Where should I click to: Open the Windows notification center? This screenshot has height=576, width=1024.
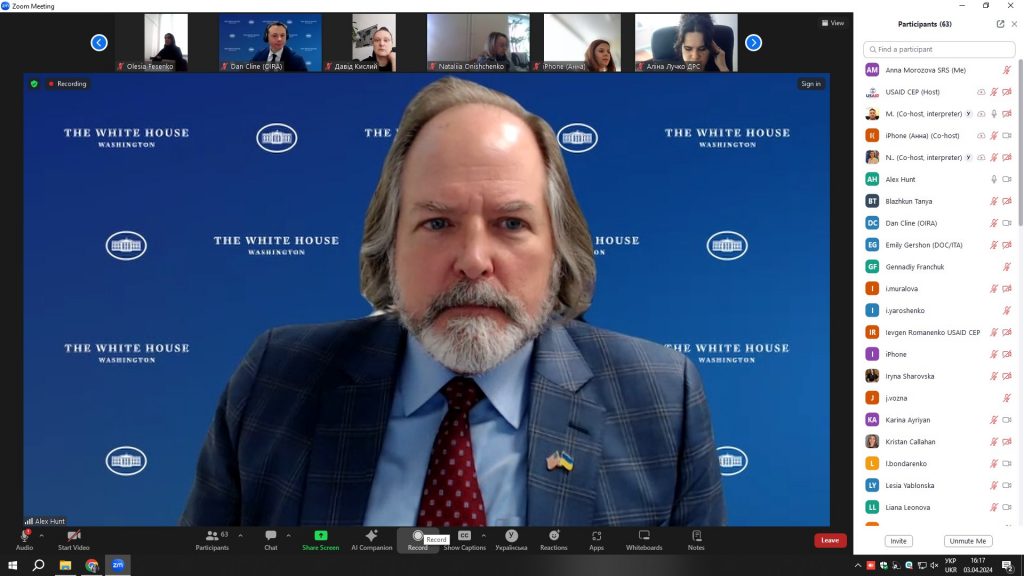(1008, 566)
